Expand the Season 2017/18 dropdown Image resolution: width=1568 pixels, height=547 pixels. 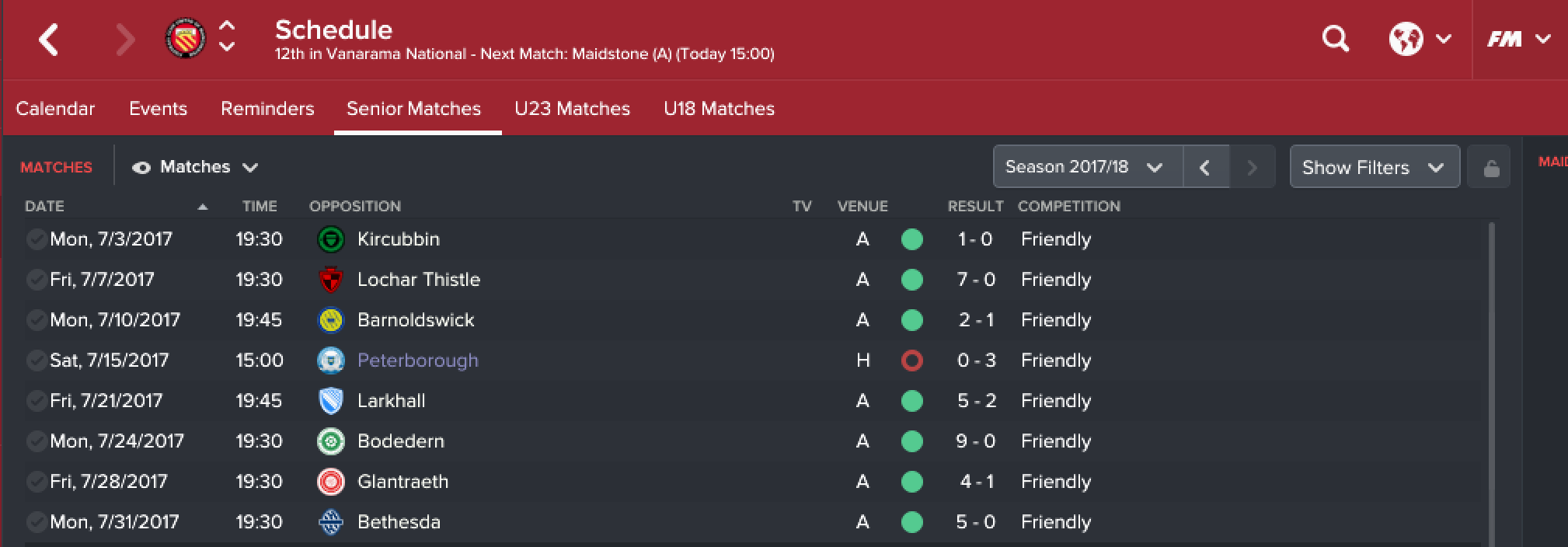pyautogui.click(x=1088, y=167)
